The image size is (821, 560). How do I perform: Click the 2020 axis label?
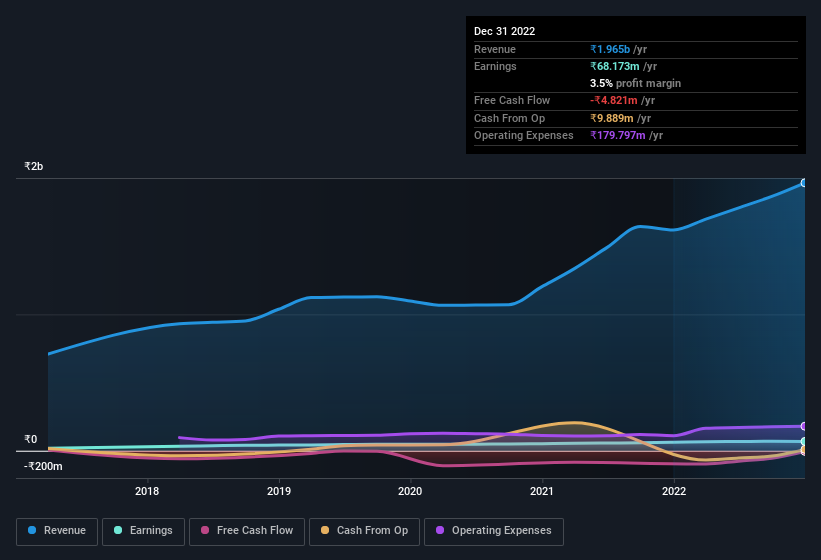pos(410,491)
